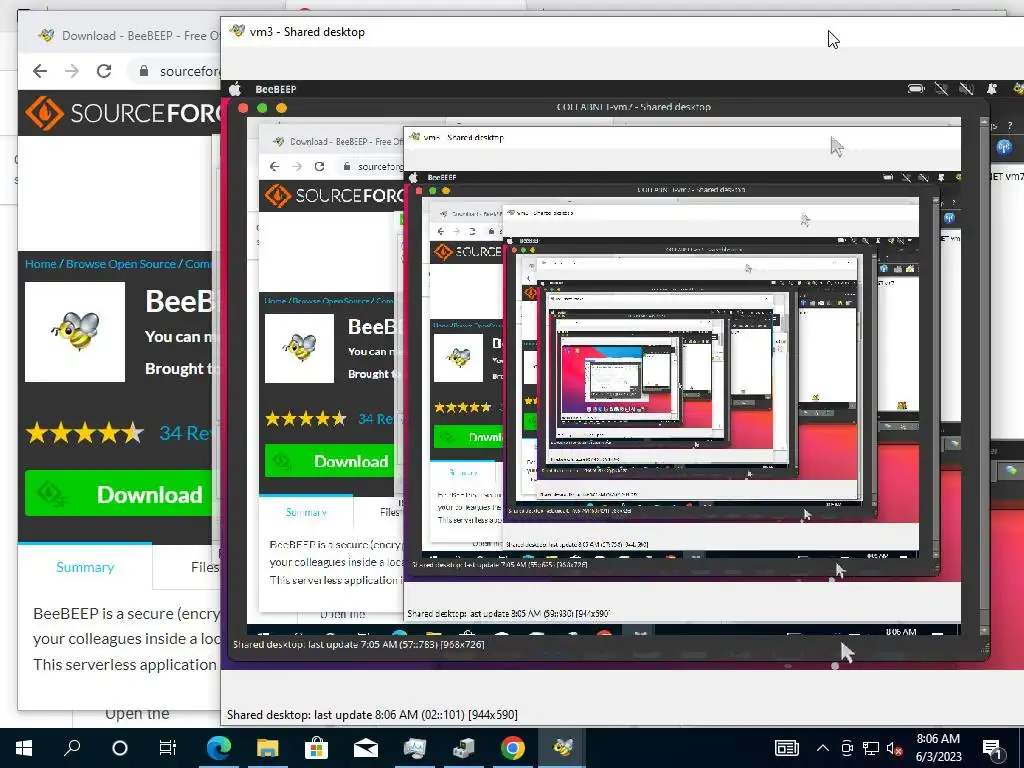Click the battery icon in shared Mac menu bar
Screen dimensions: 1024x768
(916, 88)
